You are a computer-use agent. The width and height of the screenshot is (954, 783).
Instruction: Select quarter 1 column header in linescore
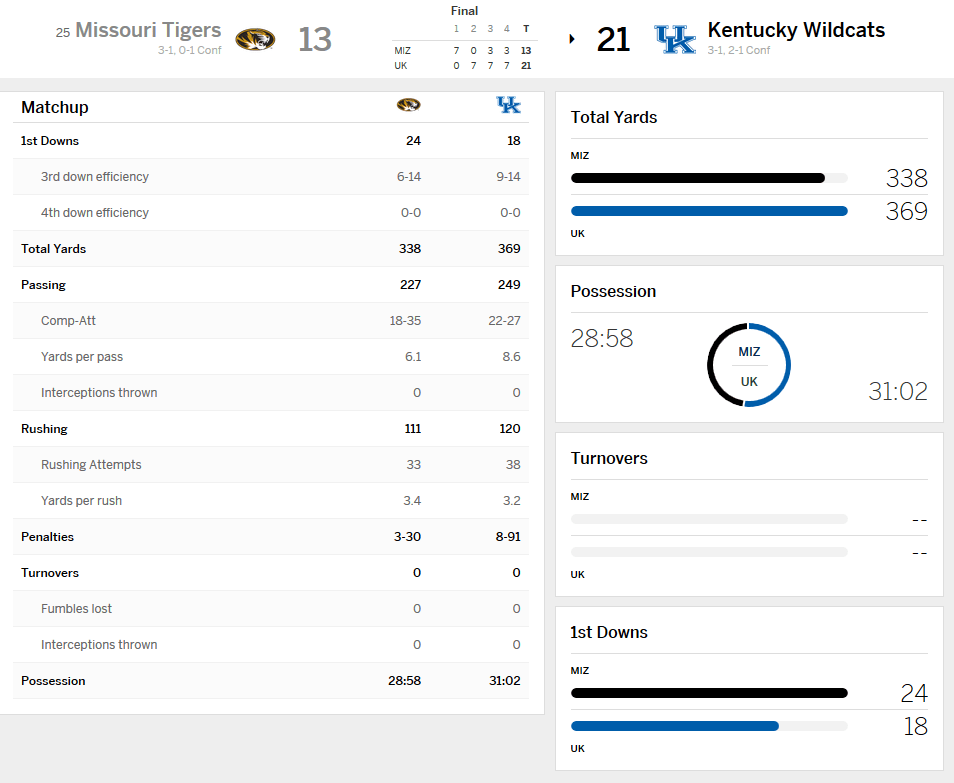click(456, 28)
